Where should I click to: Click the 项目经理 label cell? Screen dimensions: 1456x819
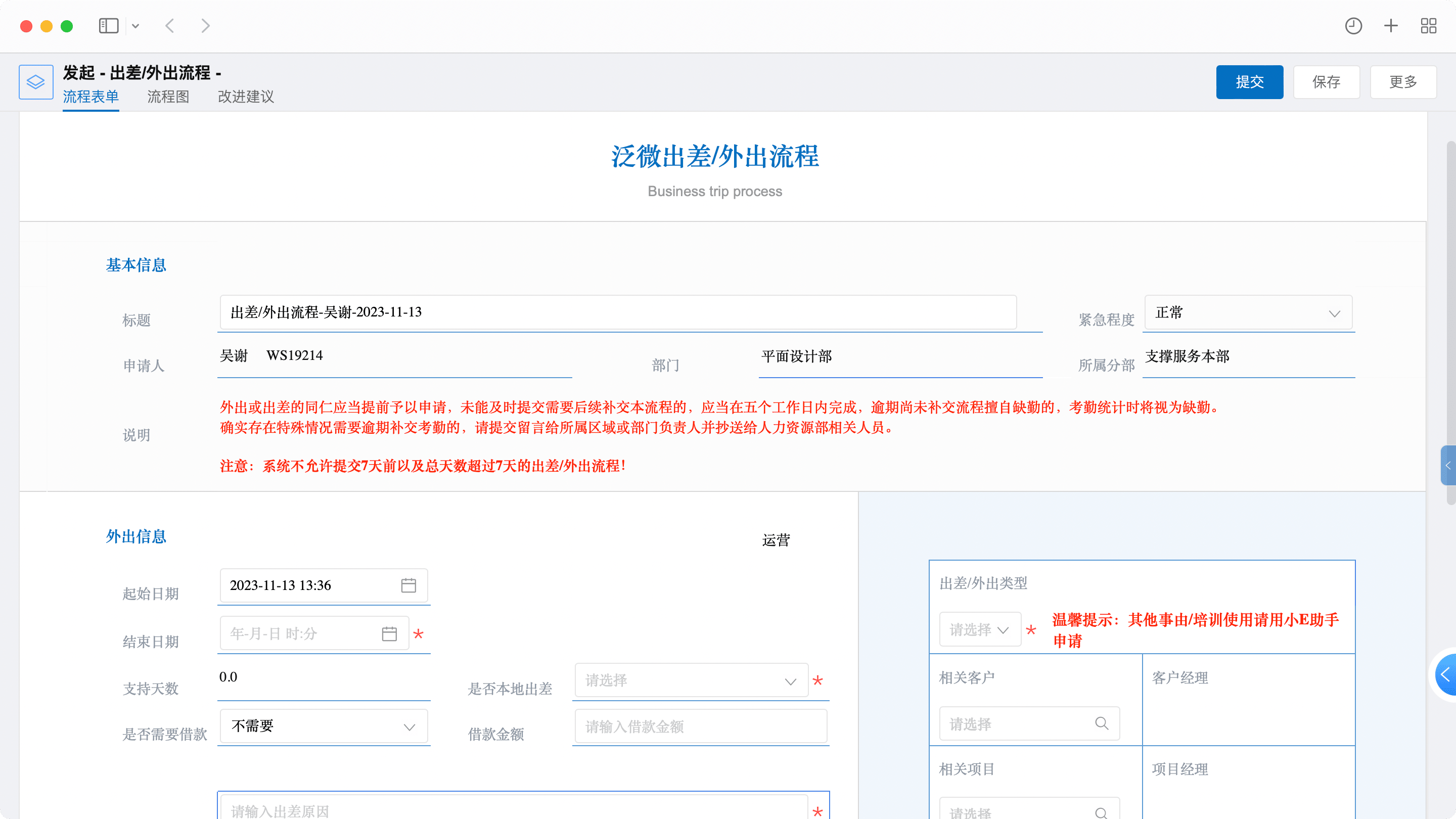click(x=1179, y=769)
